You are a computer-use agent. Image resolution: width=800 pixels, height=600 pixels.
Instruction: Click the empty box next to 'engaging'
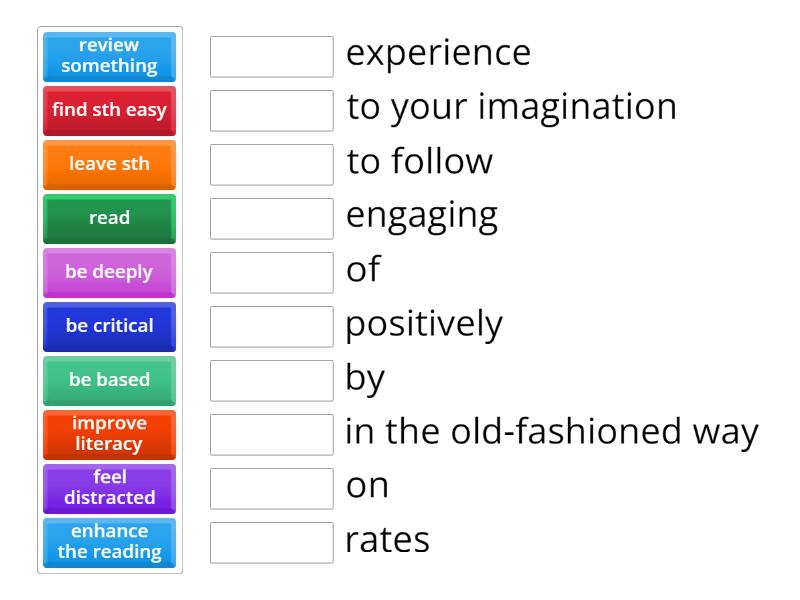pos(272,219)
